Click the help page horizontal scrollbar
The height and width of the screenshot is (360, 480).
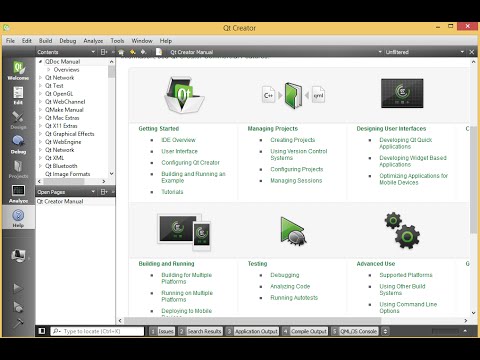coord(252,320)
